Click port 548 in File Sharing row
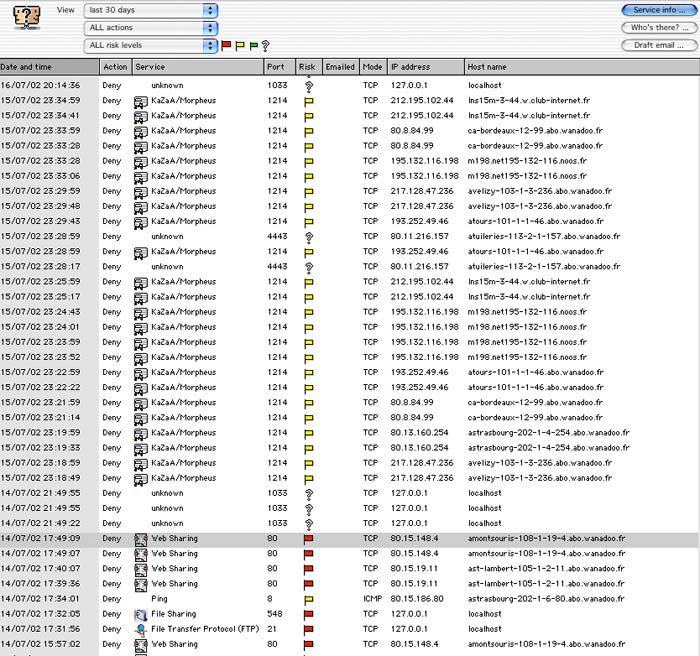The image size is (700, 656). [275, 614]
